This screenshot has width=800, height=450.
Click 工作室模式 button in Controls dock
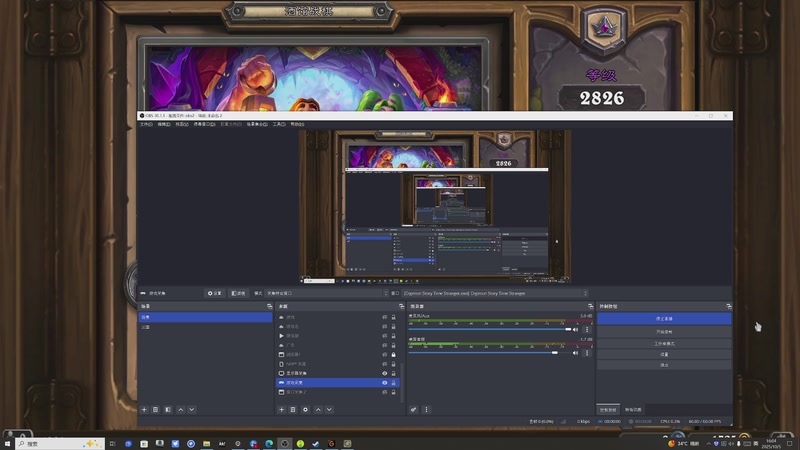pos(664,343)
